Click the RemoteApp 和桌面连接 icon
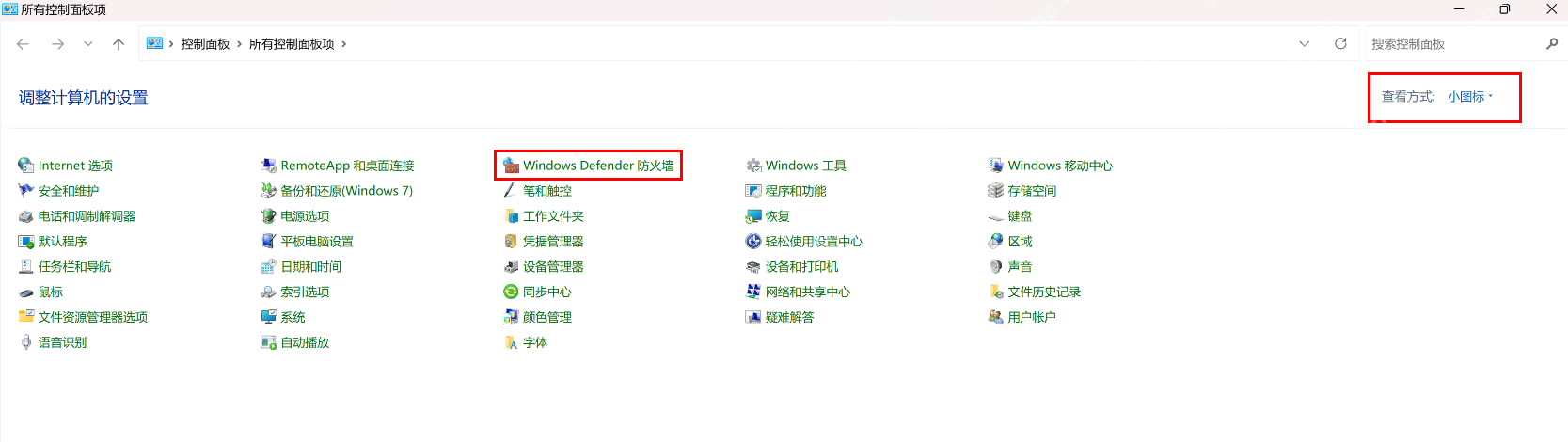This screenshot has height=442, width=1568. pos(268,166)
